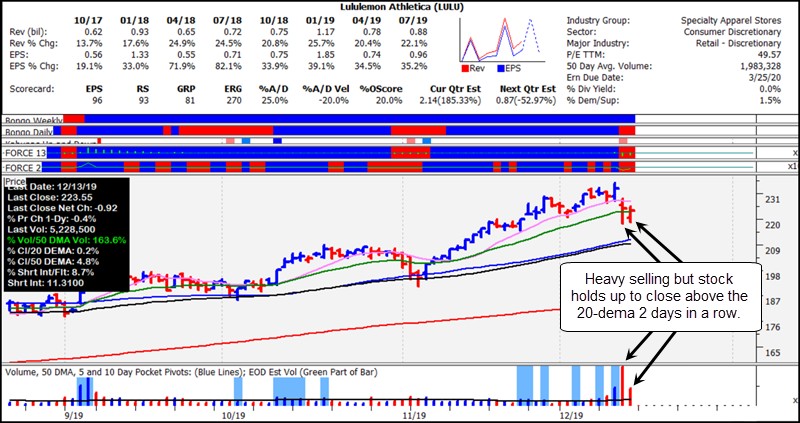Click the Lululemon Athletica (LULU) chart title
Screen dimensions: 800x423
tap(403, 7)
